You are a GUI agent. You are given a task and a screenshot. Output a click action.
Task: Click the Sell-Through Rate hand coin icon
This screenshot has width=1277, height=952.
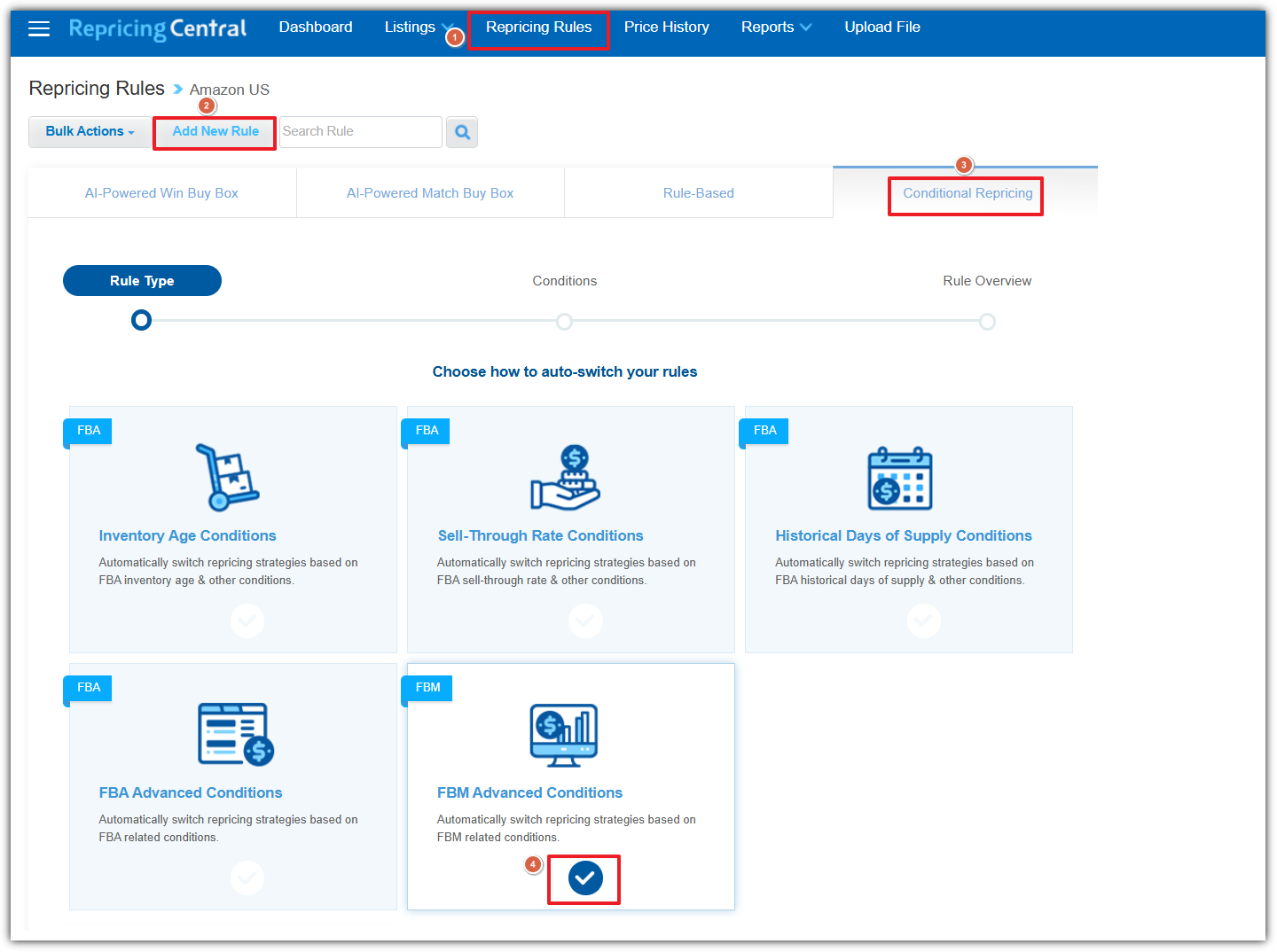(566, 478)
